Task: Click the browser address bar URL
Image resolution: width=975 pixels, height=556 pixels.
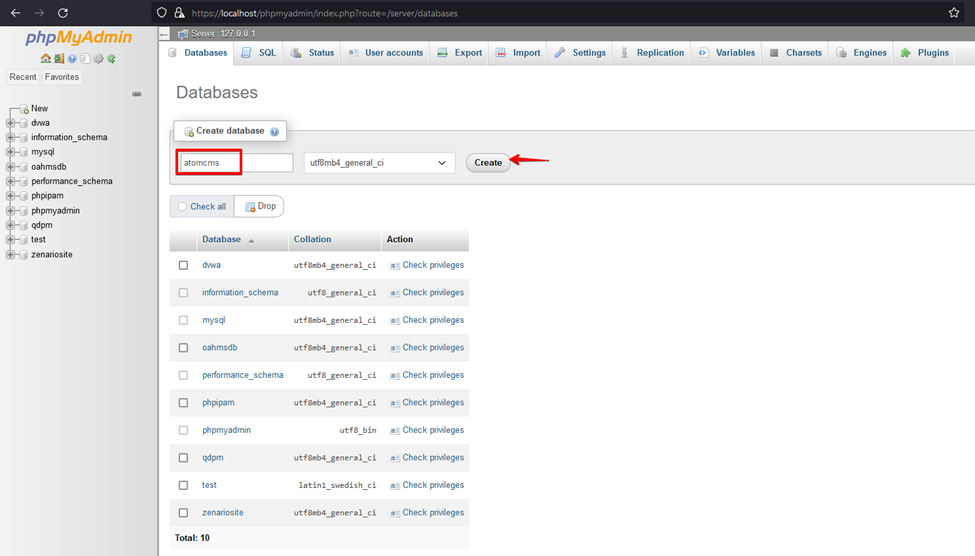Action: pyautogui.click(x=325, y=13)
